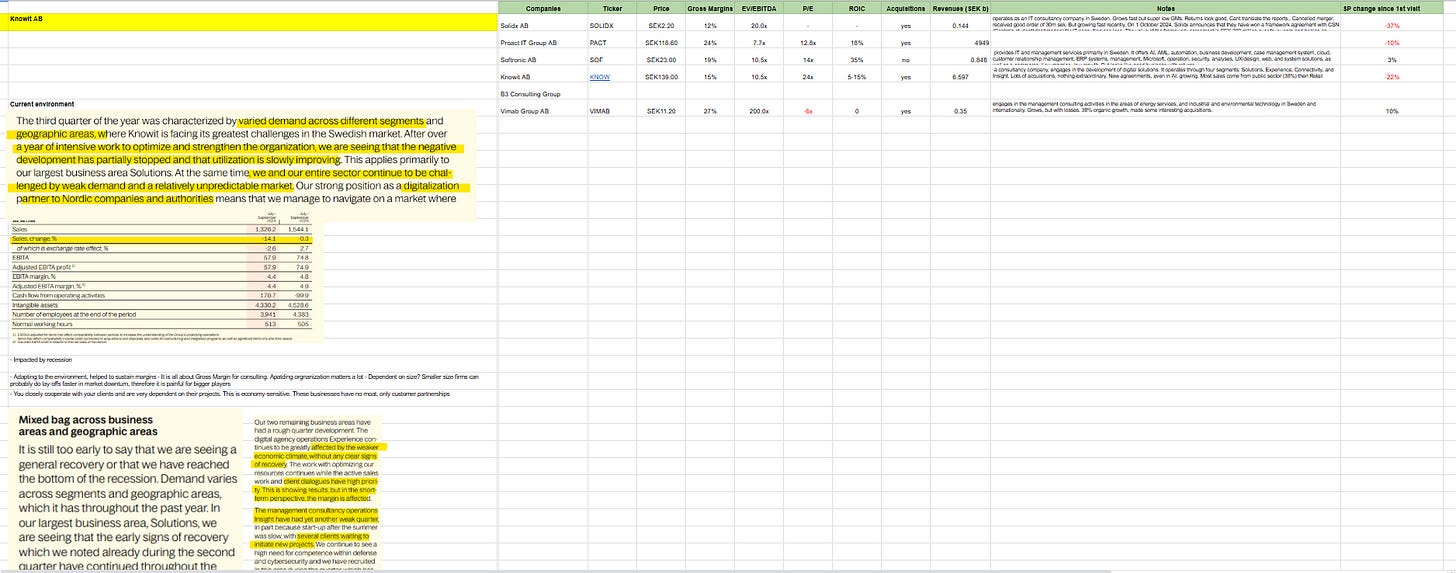Select the VIMAB ticker cell
The height and width of the screenshot is (573, 1456).
(612, 110)
